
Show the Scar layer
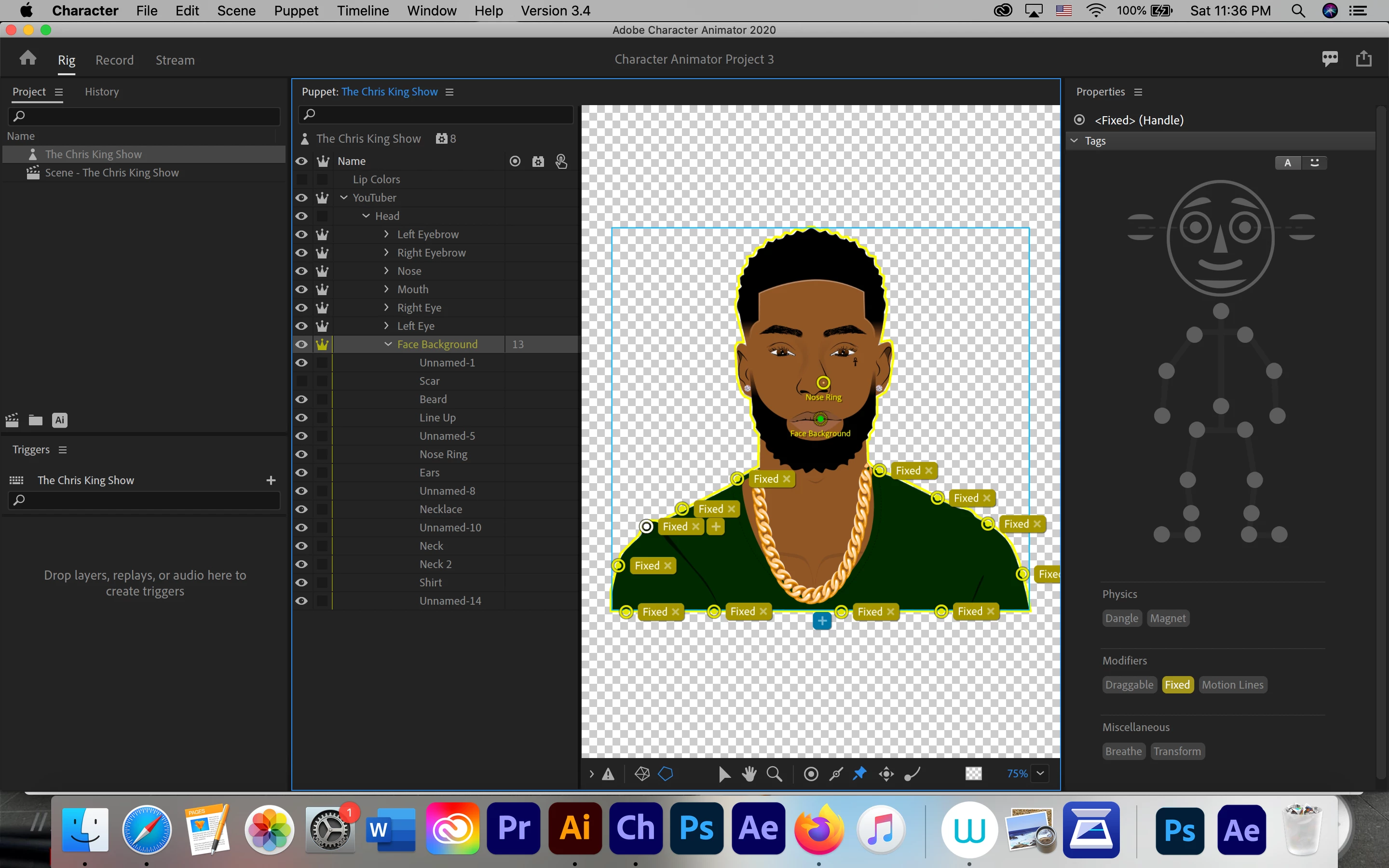[301, 381]
